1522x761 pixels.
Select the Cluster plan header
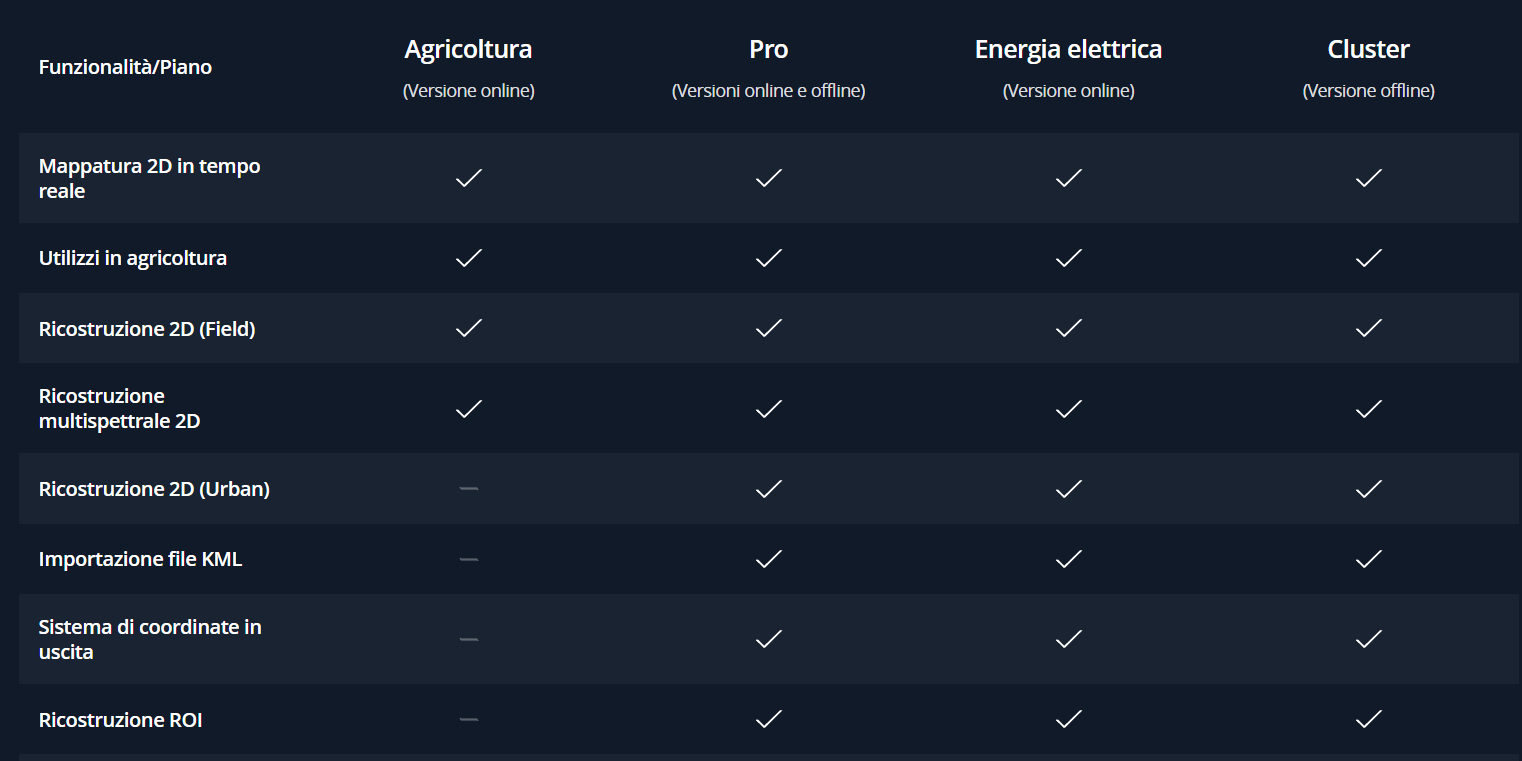point(1368,49)
